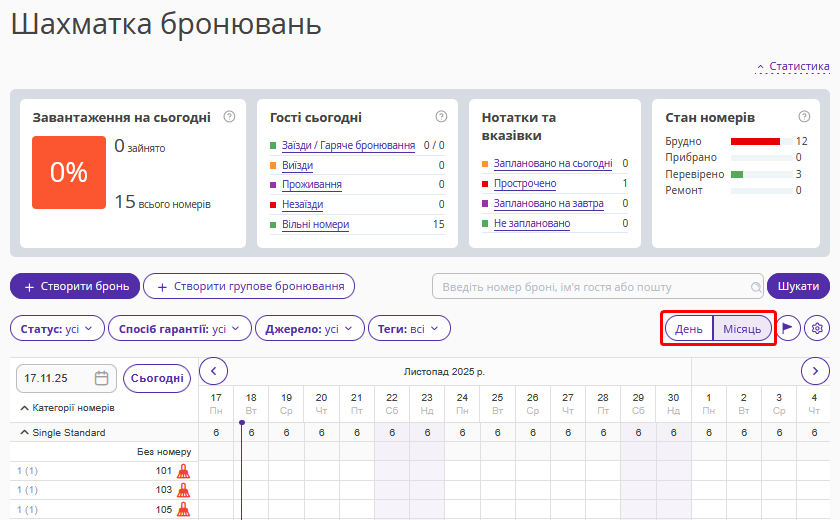This screenshot has height=520, width=840.
Task: Switch the view to Місяць
Action: click(x=742, y=328)
